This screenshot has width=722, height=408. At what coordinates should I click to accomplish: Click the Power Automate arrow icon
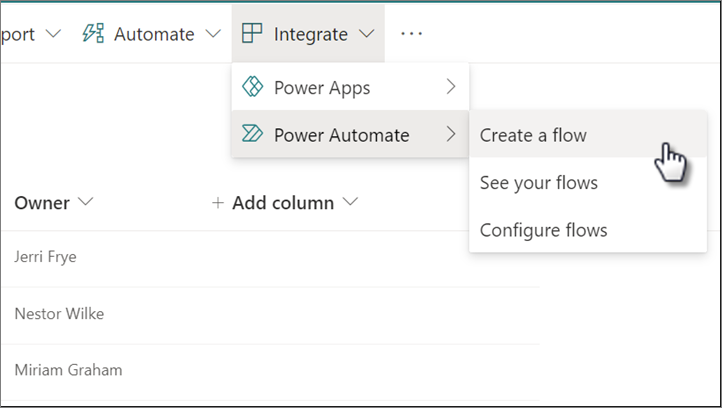tap(252, 134)
